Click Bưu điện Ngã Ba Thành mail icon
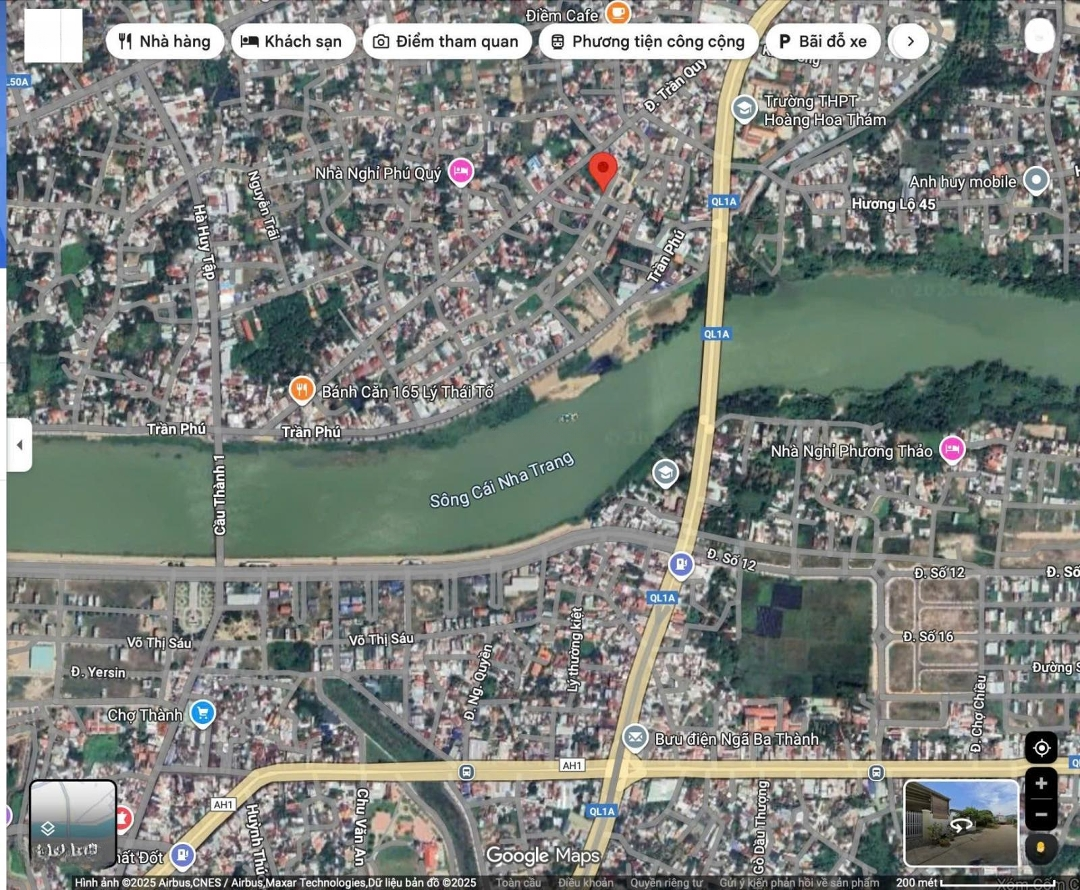1080x890 pixels. (x=634, y=739)
